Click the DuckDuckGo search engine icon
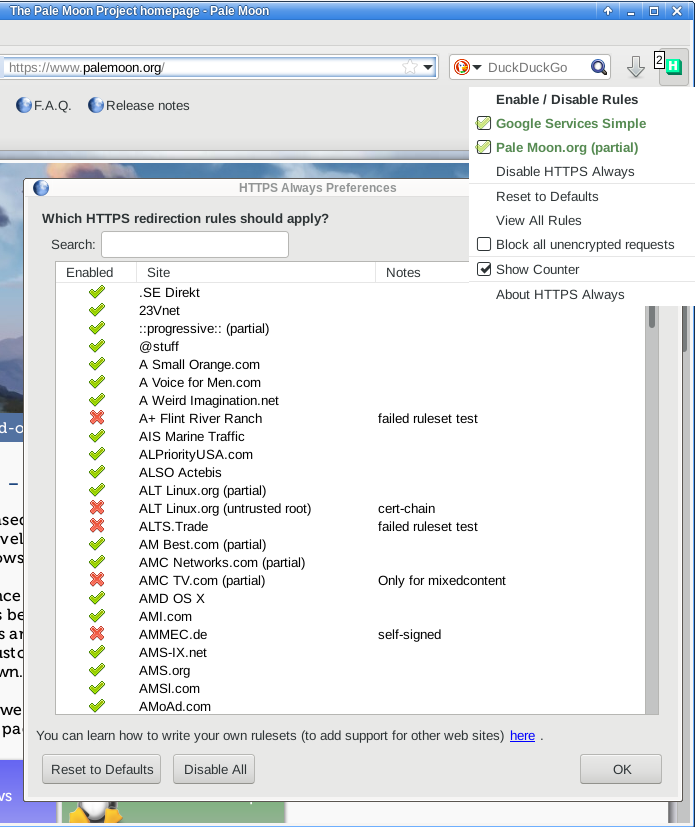This screenshot has height=827, width=695. [462, 67]
